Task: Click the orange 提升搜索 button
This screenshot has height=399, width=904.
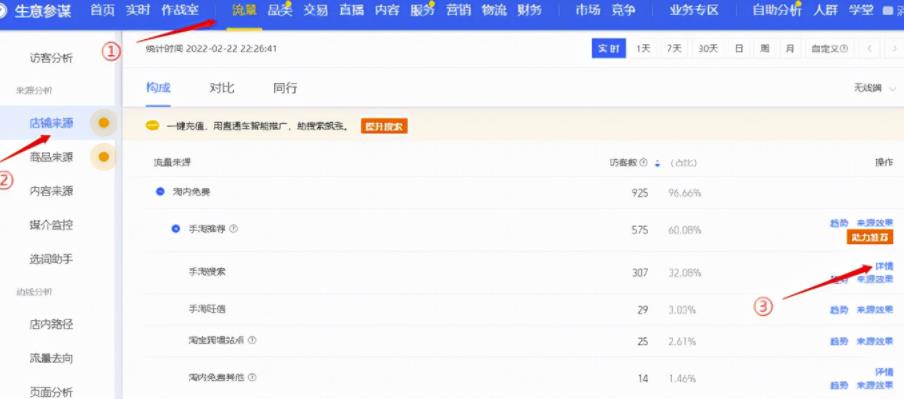Action: (384, 126)
